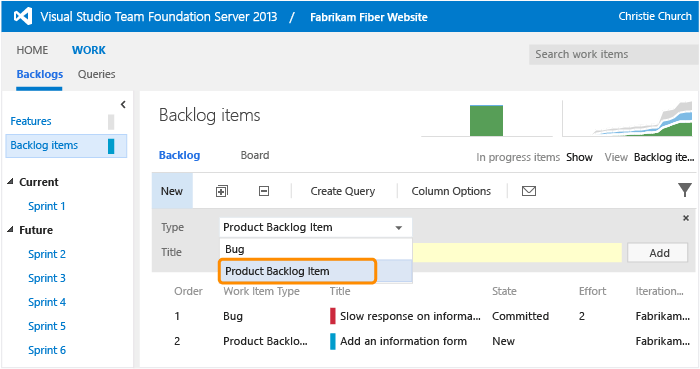
Task: Click the Product Backlo... type cell
Action: click(265, 341)
